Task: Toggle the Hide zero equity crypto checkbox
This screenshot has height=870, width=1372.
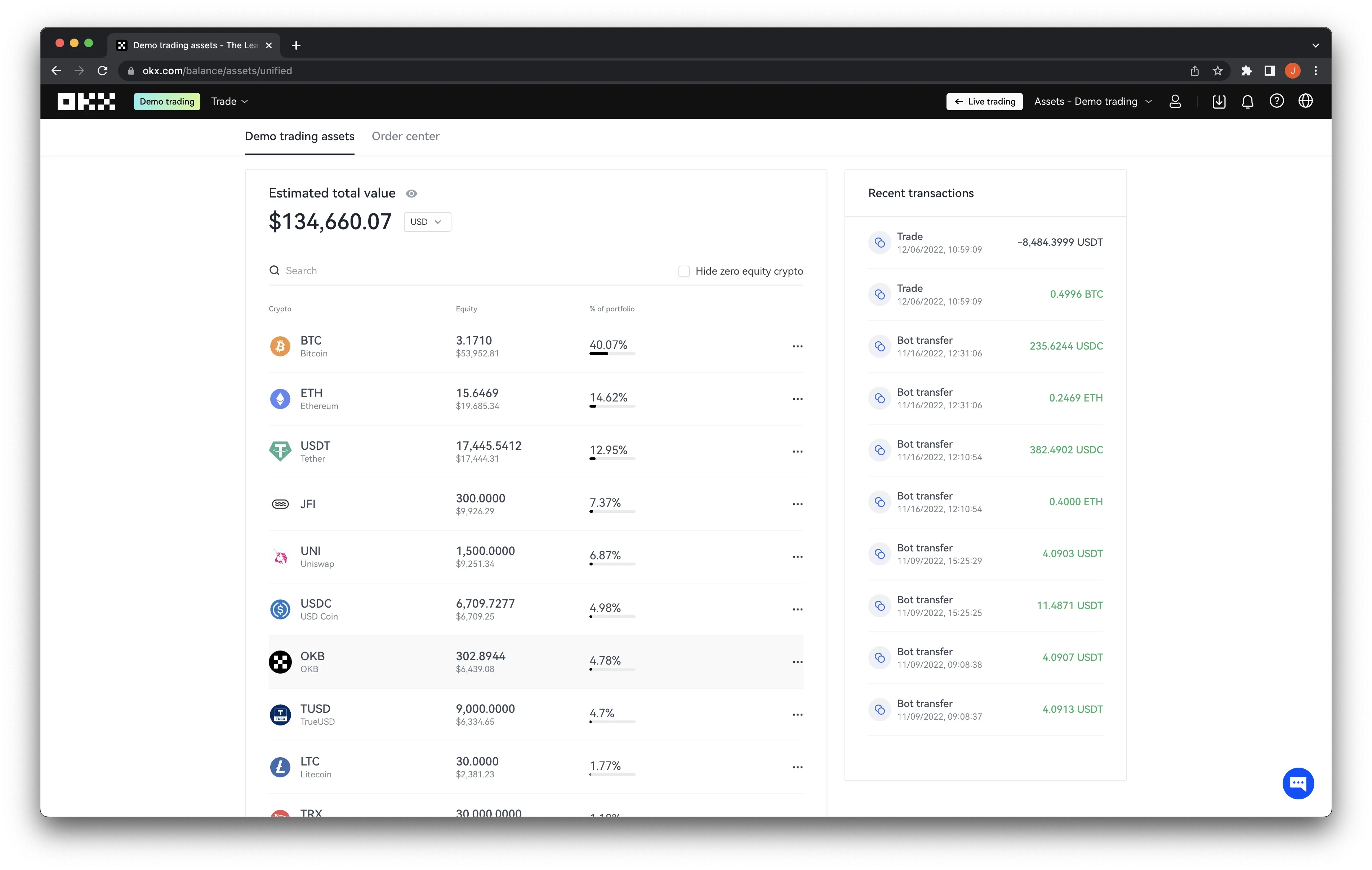Action: pyautogui.click(x=684, y=270)
